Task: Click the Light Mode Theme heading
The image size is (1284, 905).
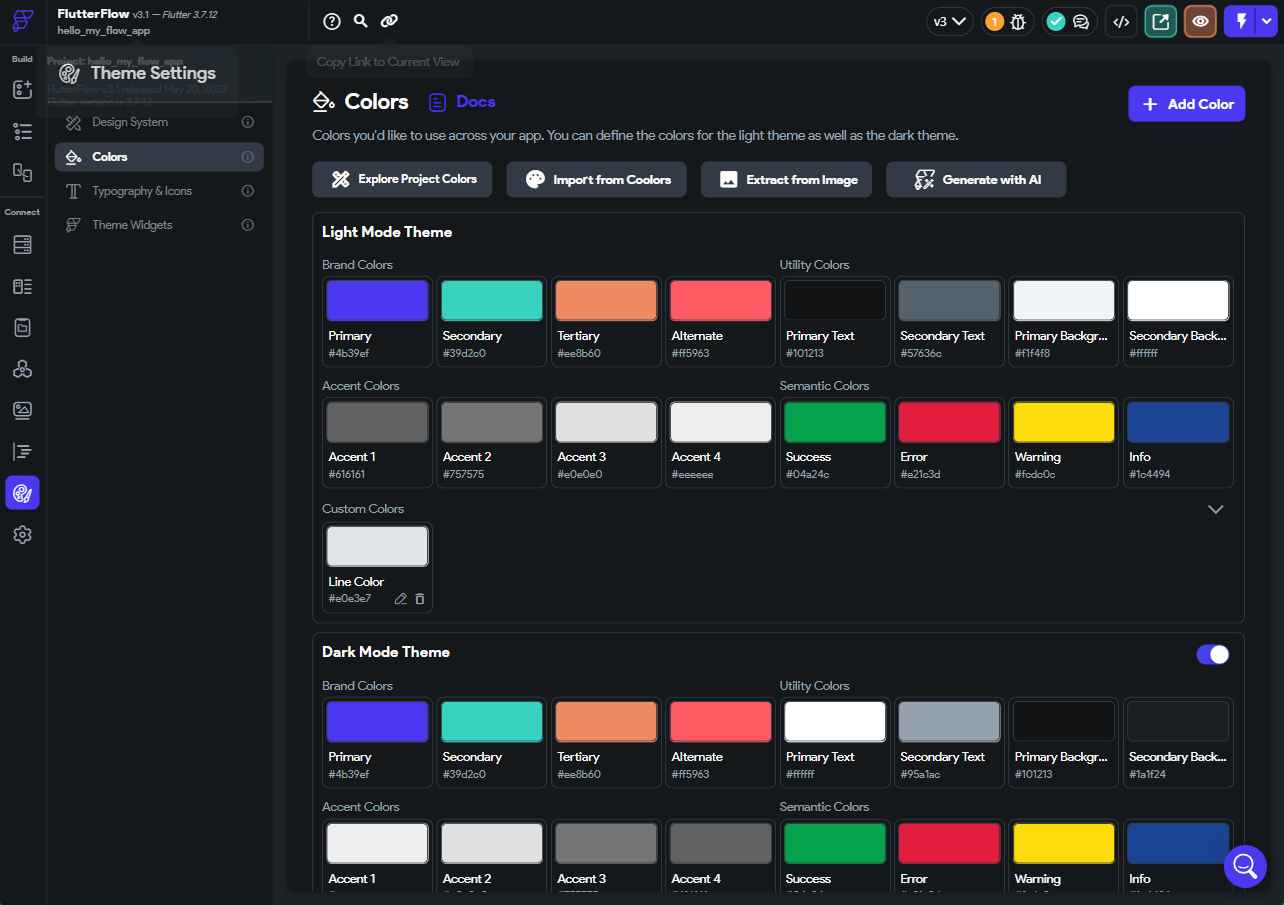Action: [x=387, y=232]
